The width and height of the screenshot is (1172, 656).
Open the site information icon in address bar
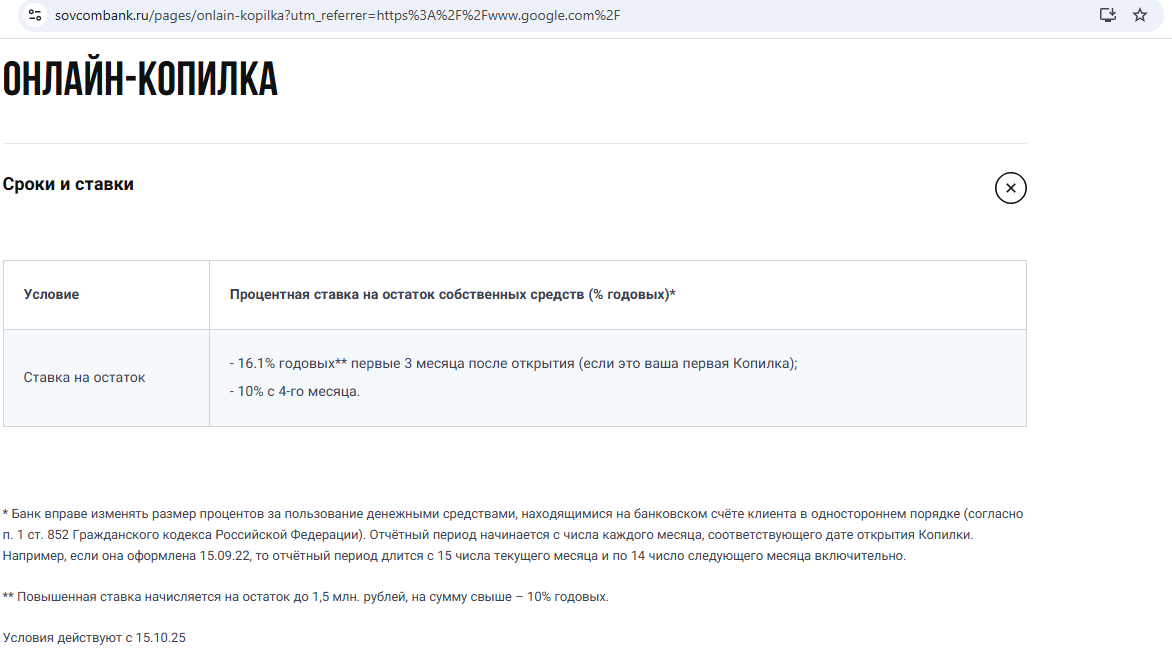pyautogui.click(x=35, y=15)
